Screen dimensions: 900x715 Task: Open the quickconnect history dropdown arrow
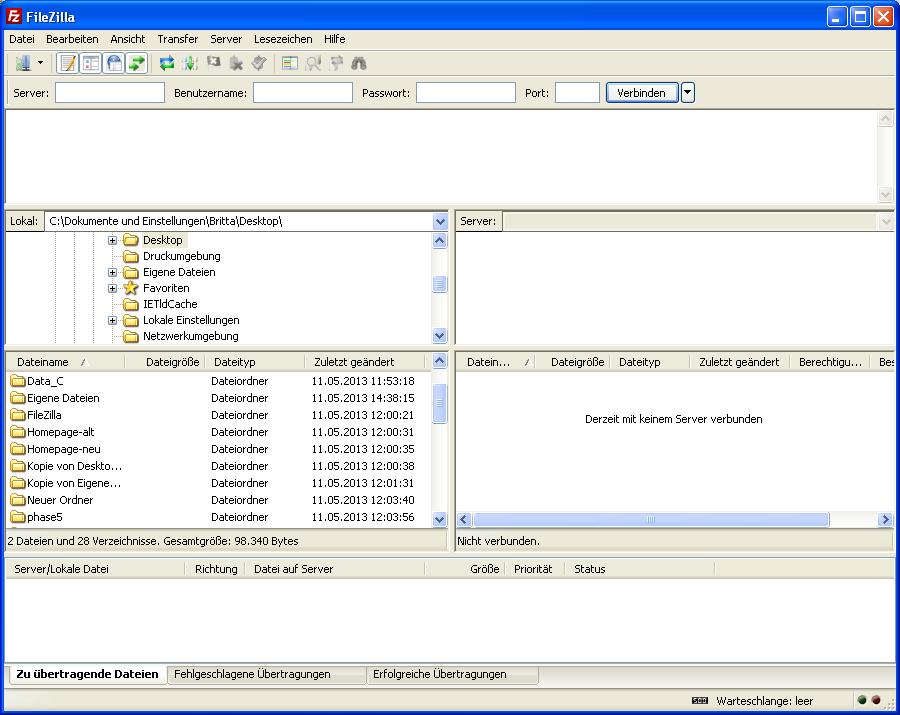[x=688, y=93]
